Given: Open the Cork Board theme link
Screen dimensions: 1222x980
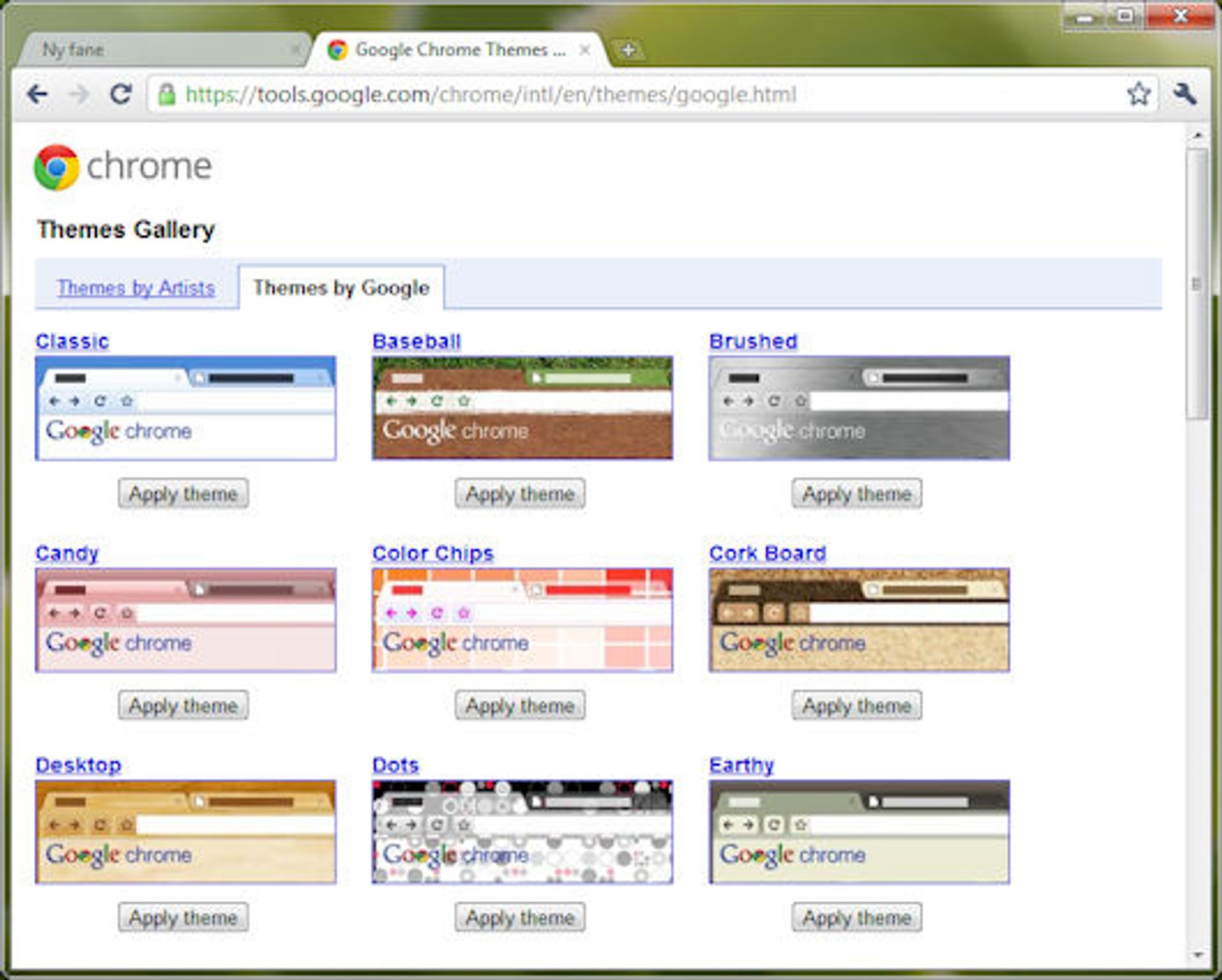Looking at the screenshot, I should pyautogui.click(x=767, y=554).
